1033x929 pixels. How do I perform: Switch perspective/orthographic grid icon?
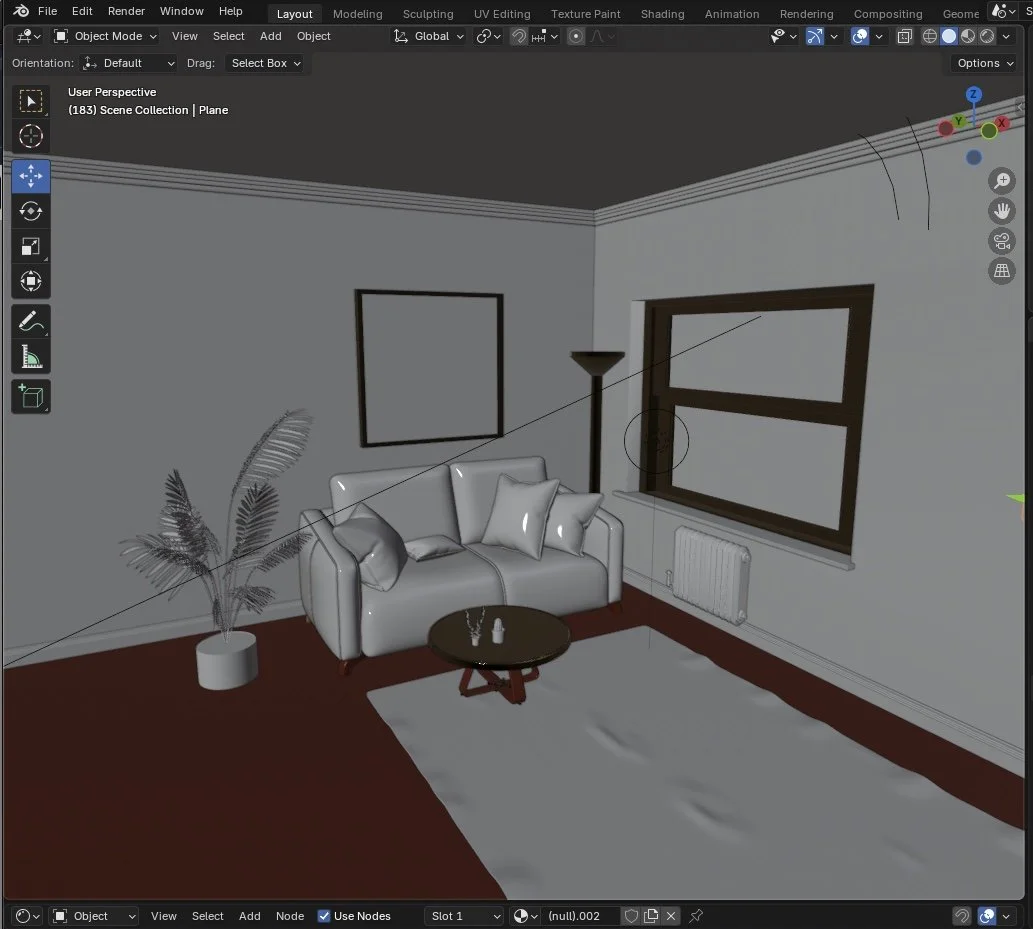[x=1001, y=271]
